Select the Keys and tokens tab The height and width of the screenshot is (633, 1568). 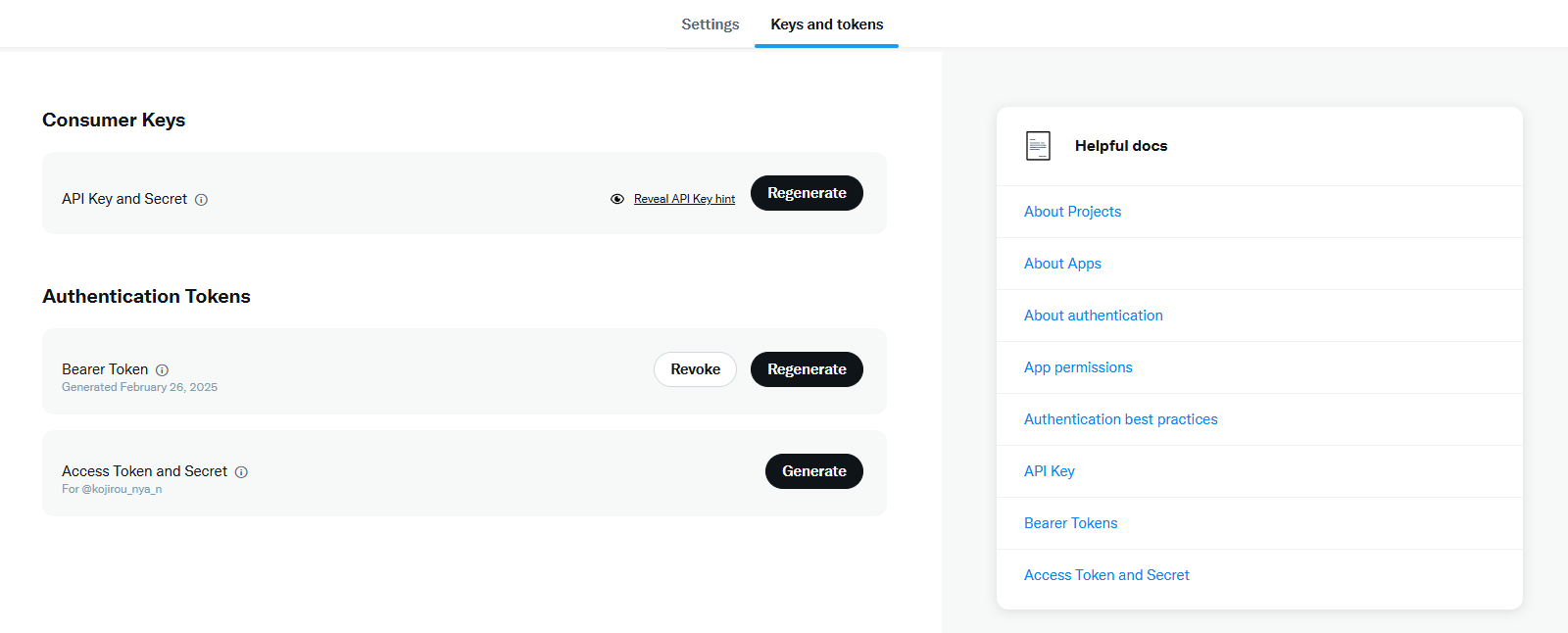click(827, 24)
